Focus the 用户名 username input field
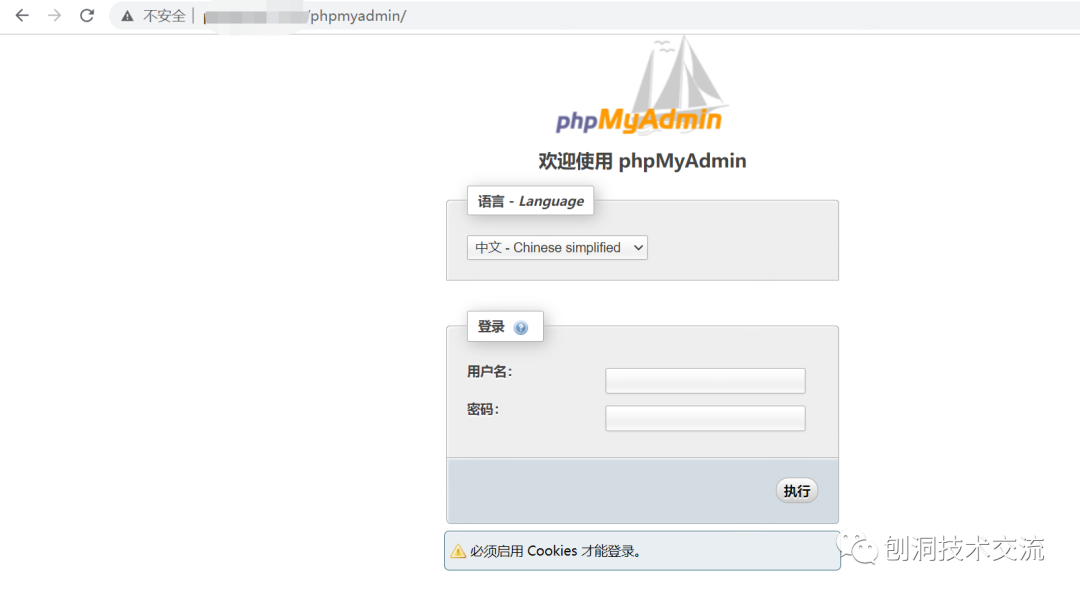1080x596 pixels. pyautogui.click(x=705, y=380)
